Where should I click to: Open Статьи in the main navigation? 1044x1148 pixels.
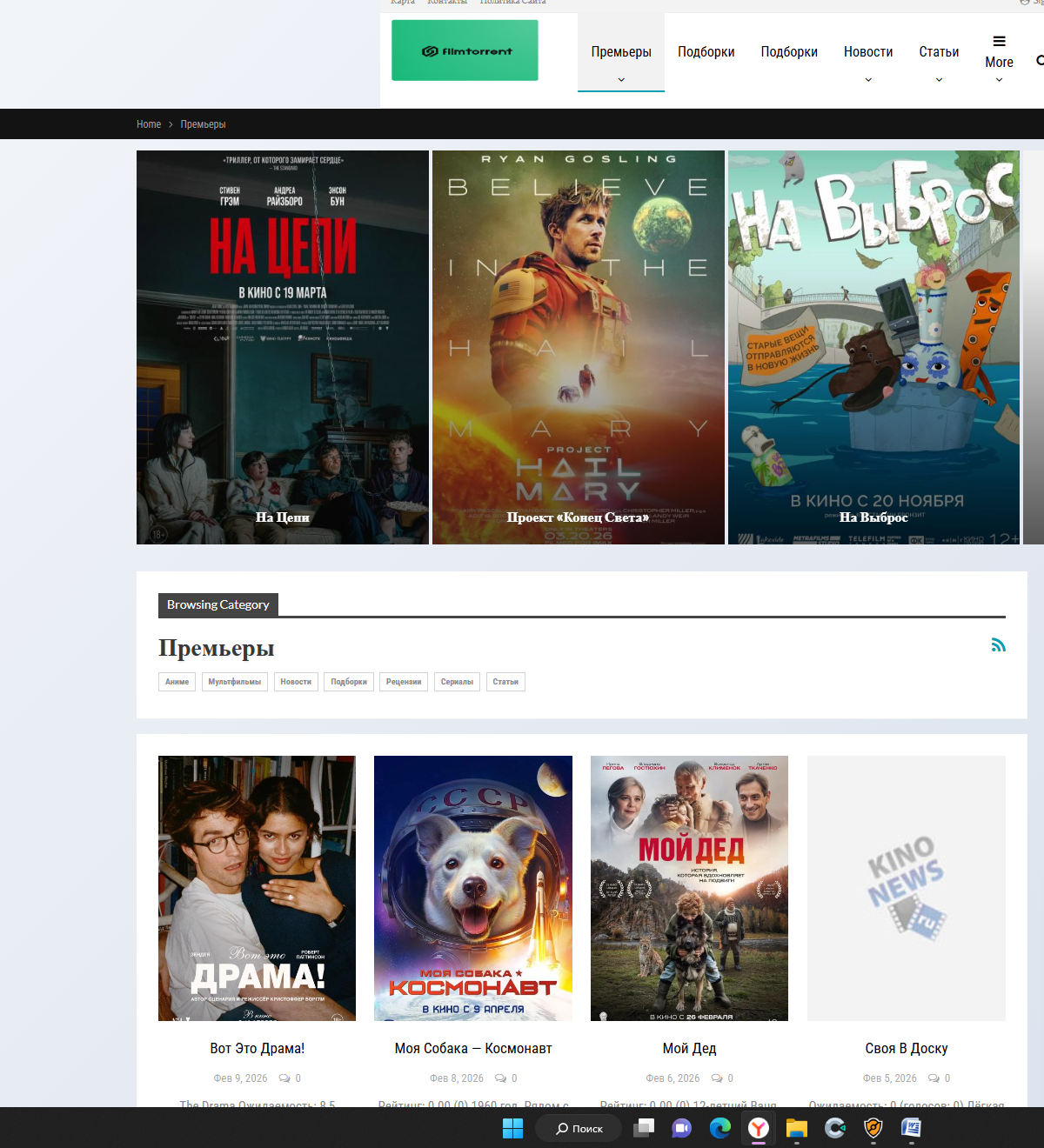coord(939,52)
